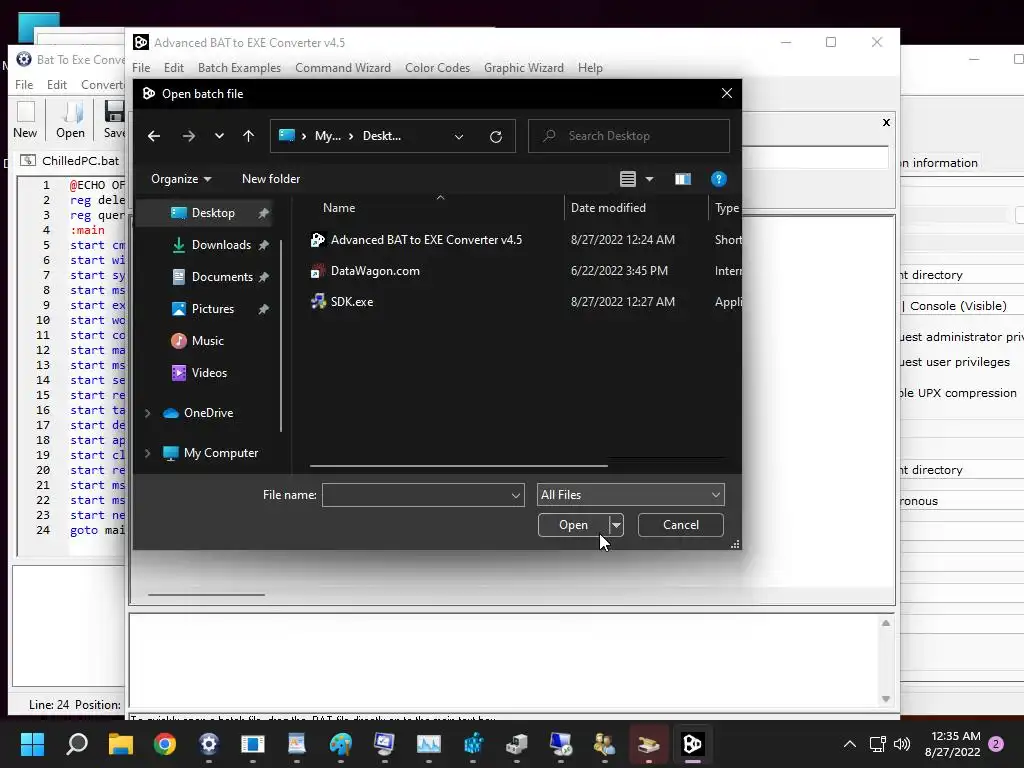The width and height of the screenshot is (1024, 768).
Task: Cancel the Open batch file dialog
Action: 680,525
